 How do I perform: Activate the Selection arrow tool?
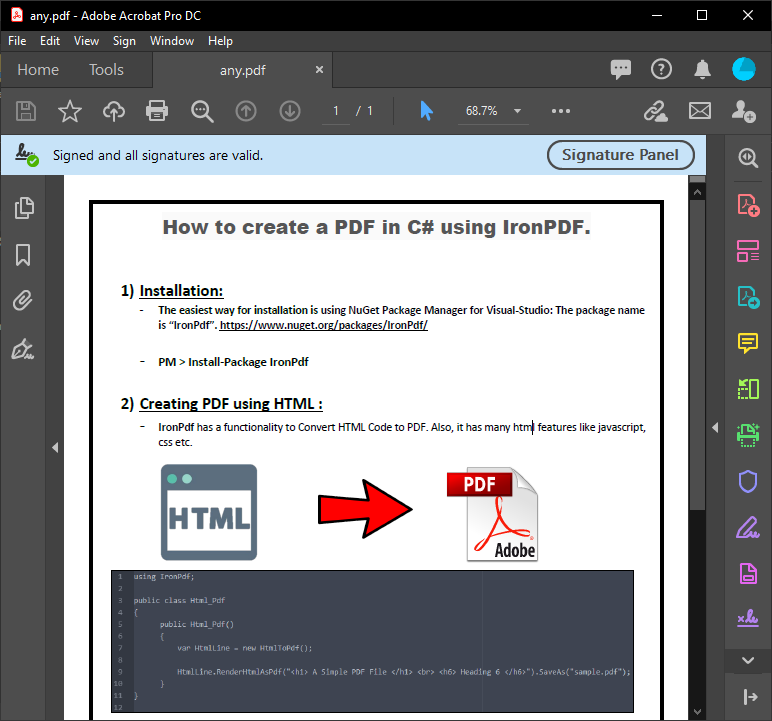pos(426,111)
